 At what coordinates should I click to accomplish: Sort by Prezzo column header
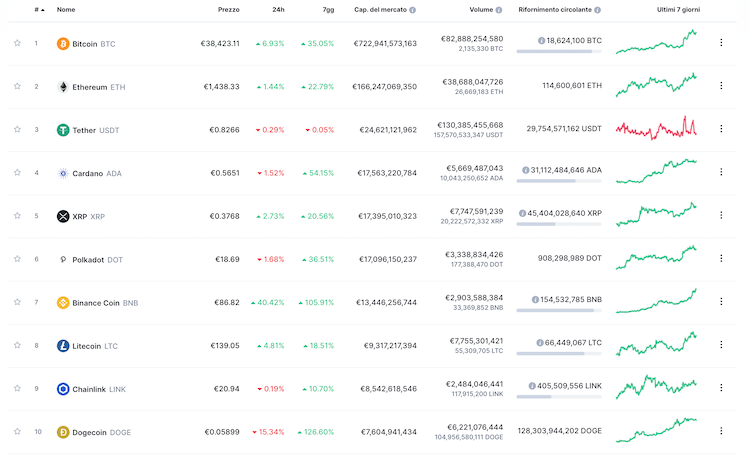tap(229, 10)
